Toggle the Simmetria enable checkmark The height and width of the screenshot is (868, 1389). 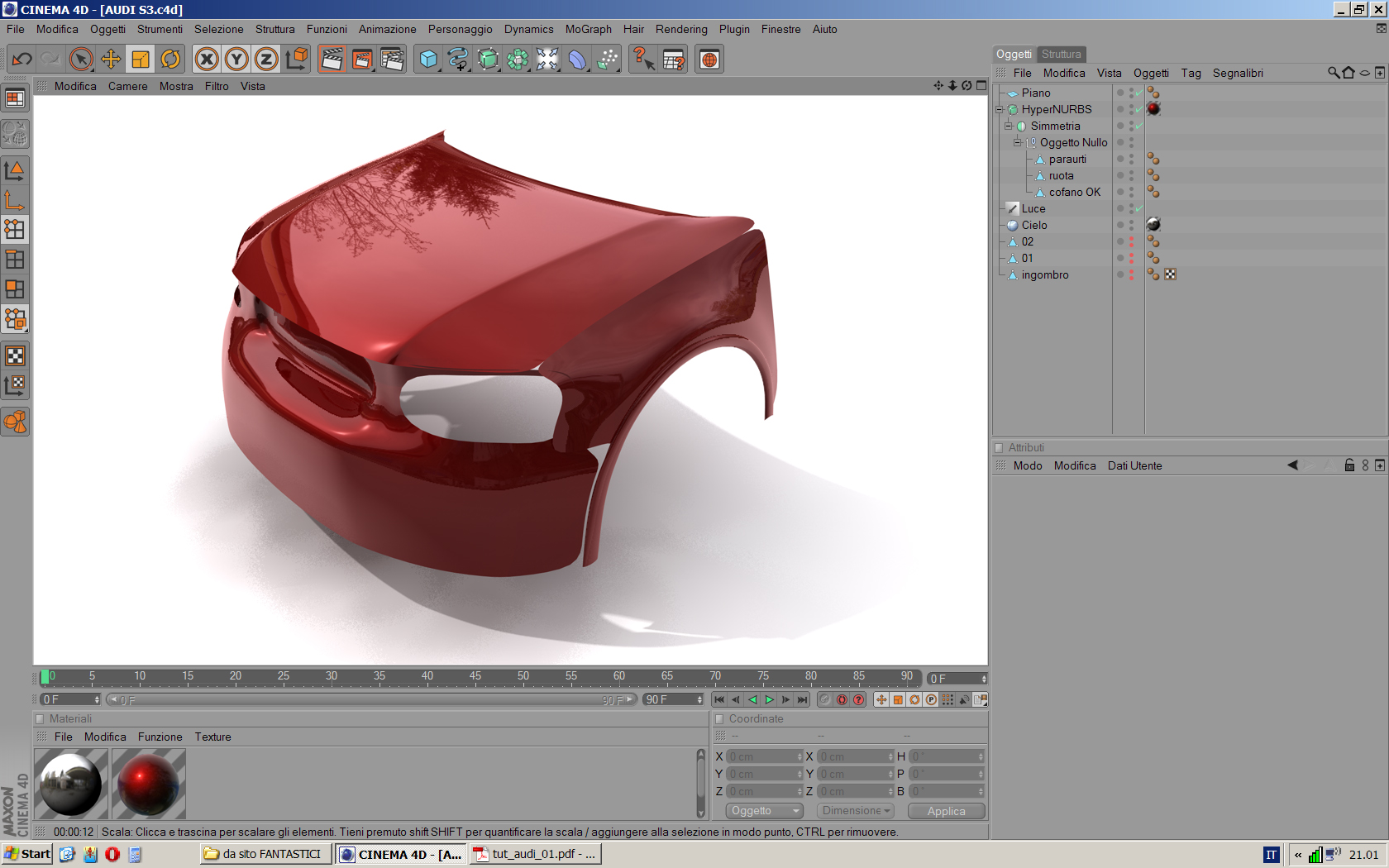tap(1140, 126)
